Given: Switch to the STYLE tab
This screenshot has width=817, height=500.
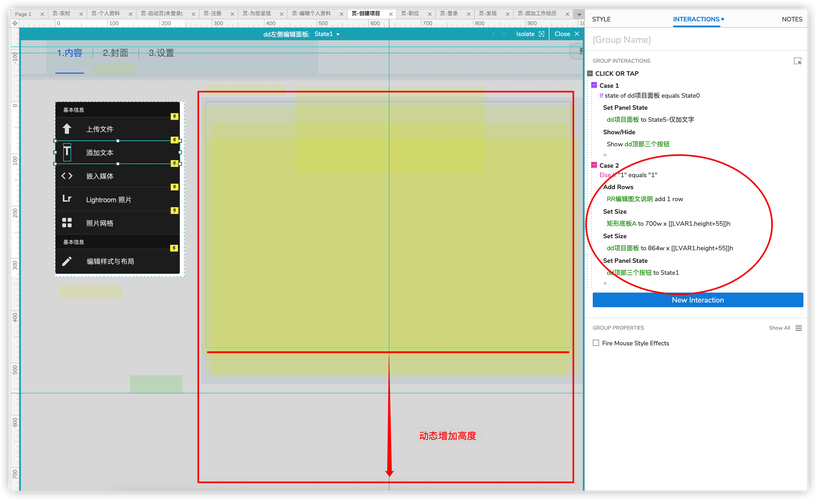Looking at the screenshot, I should (x=601, y=19).
